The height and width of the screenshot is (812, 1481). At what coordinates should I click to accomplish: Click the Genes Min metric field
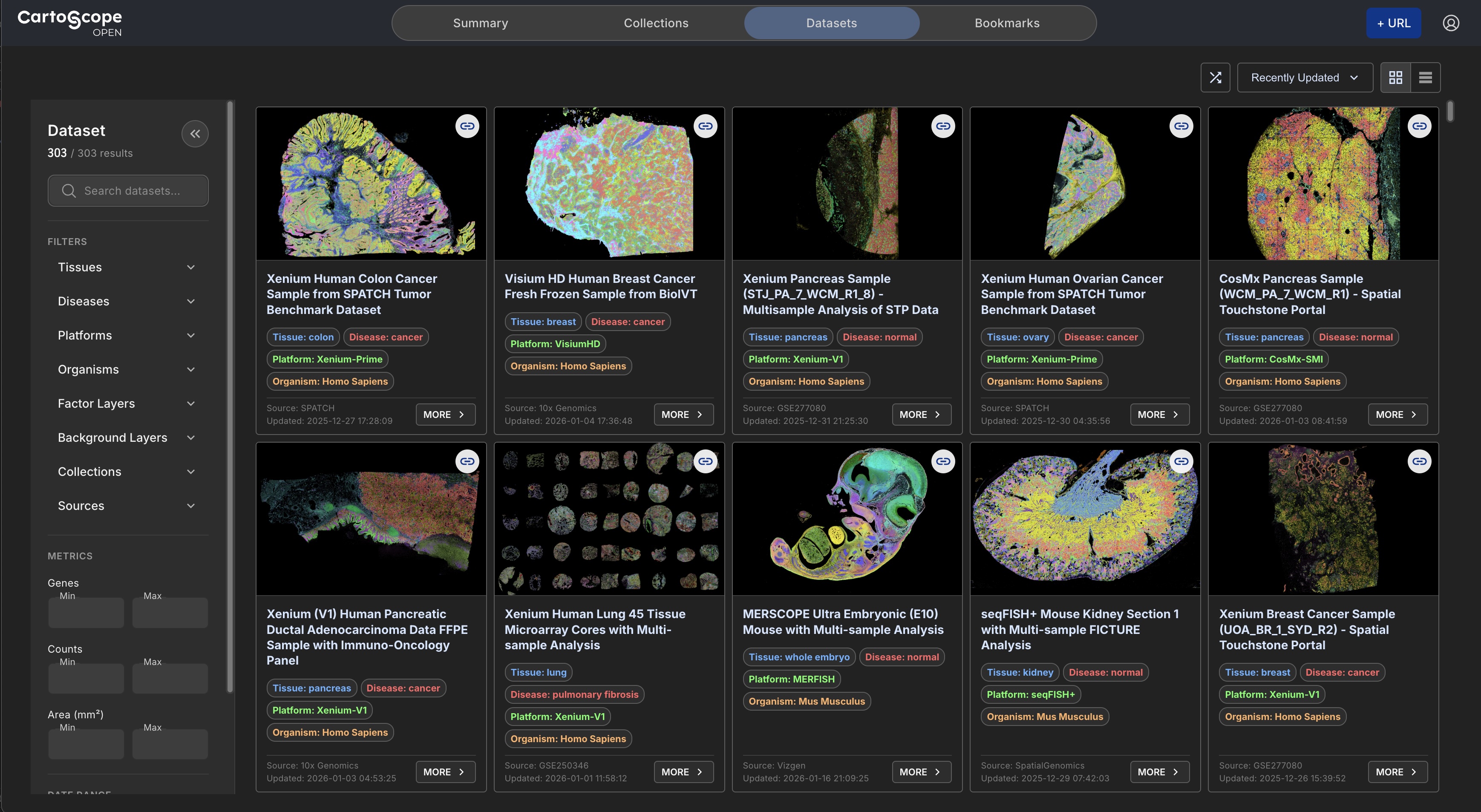(x=86, y=613)
